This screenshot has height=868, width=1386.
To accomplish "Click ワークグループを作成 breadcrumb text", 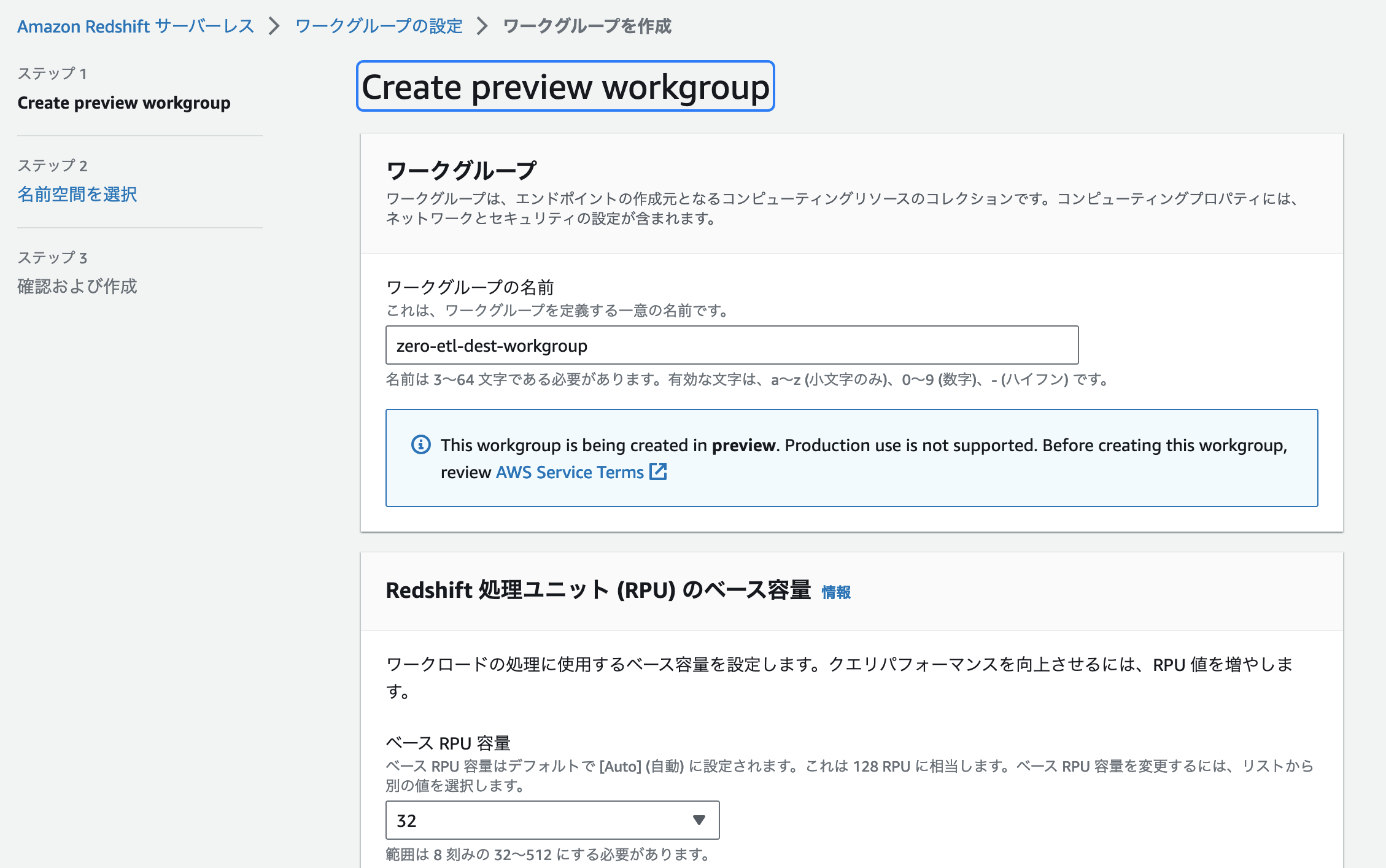I will point(587,26).
